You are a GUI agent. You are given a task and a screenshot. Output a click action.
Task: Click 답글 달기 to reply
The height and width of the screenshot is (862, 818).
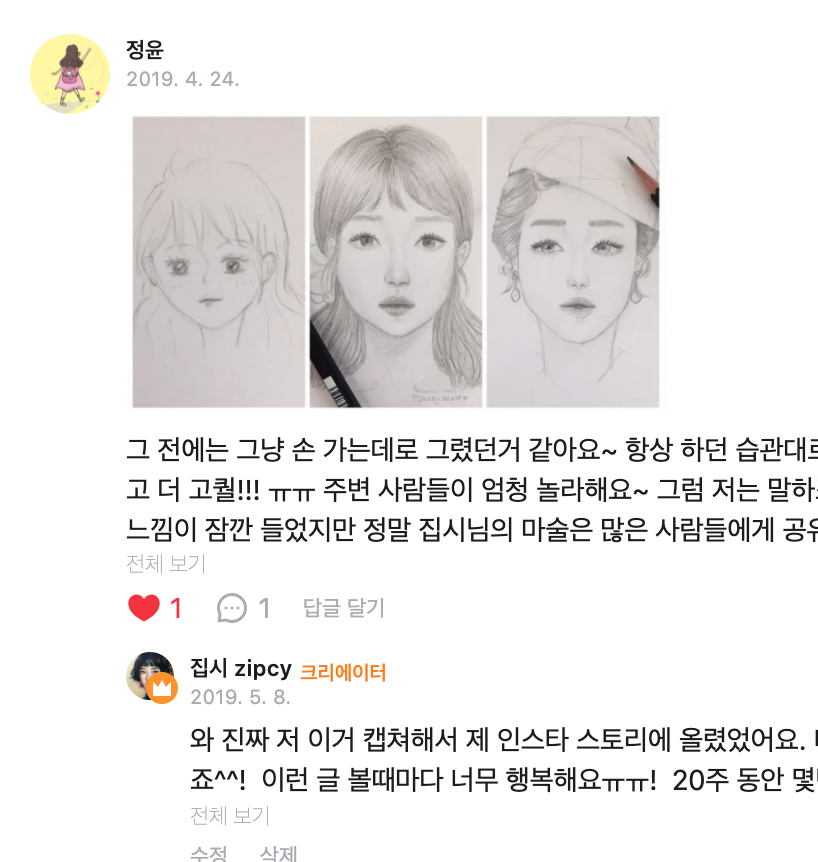point(344,608)
